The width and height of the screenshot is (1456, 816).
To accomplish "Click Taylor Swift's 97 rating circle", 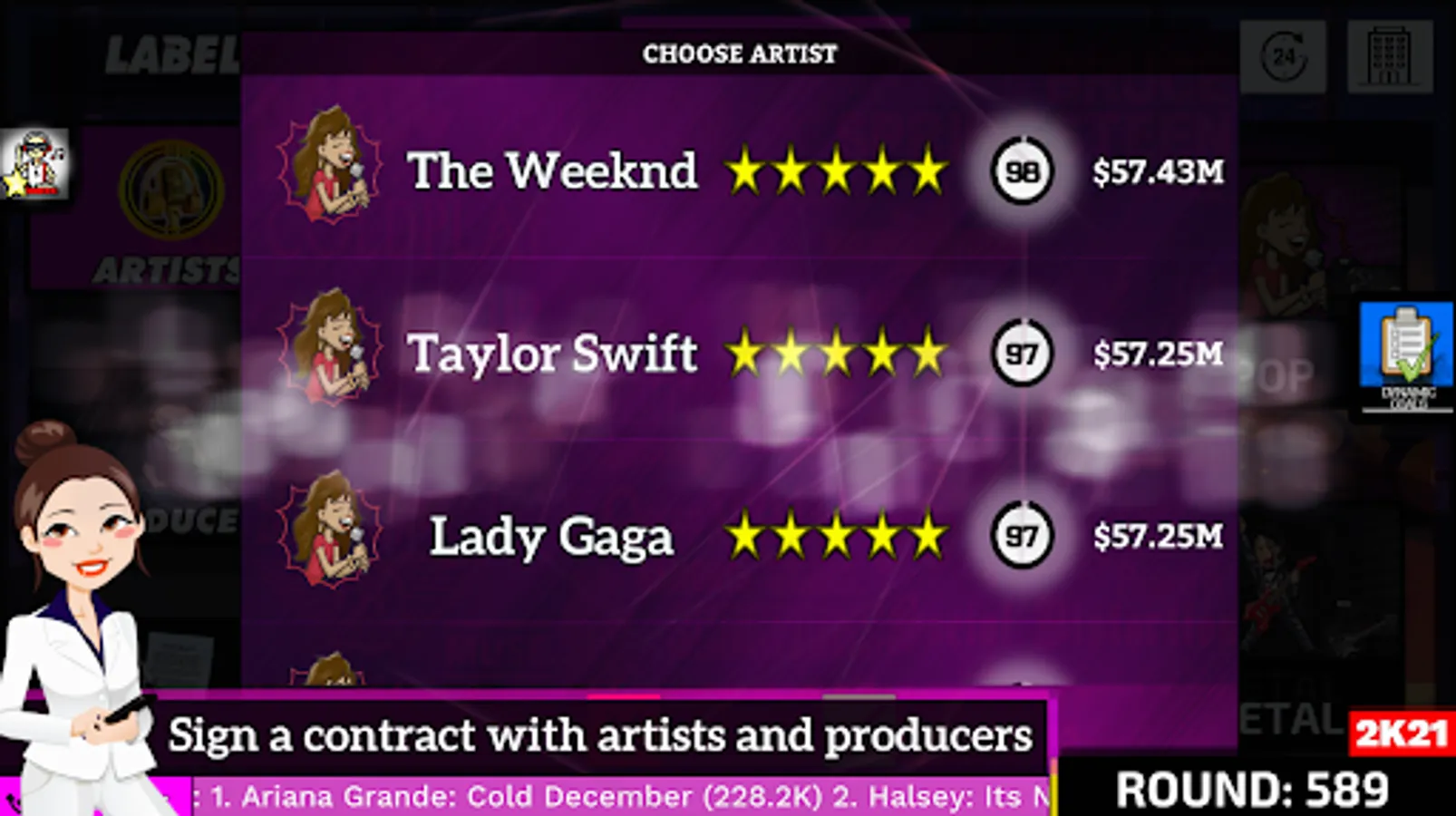I will [1022, 353].
